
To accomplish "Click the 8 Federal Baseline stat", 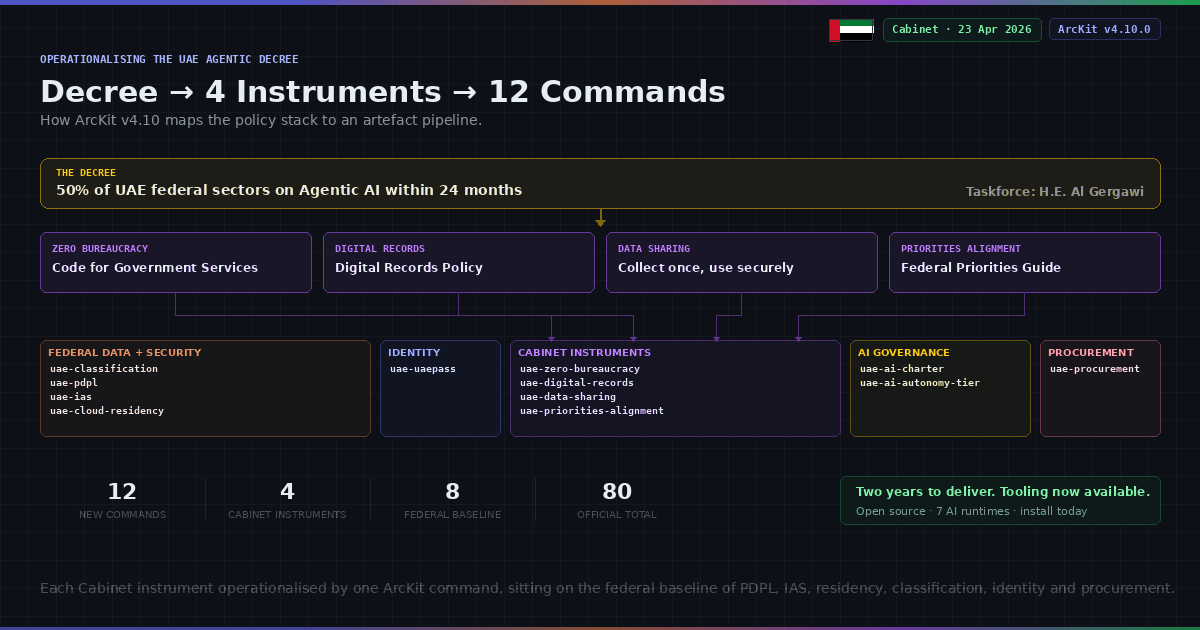I will pos(452,500).
